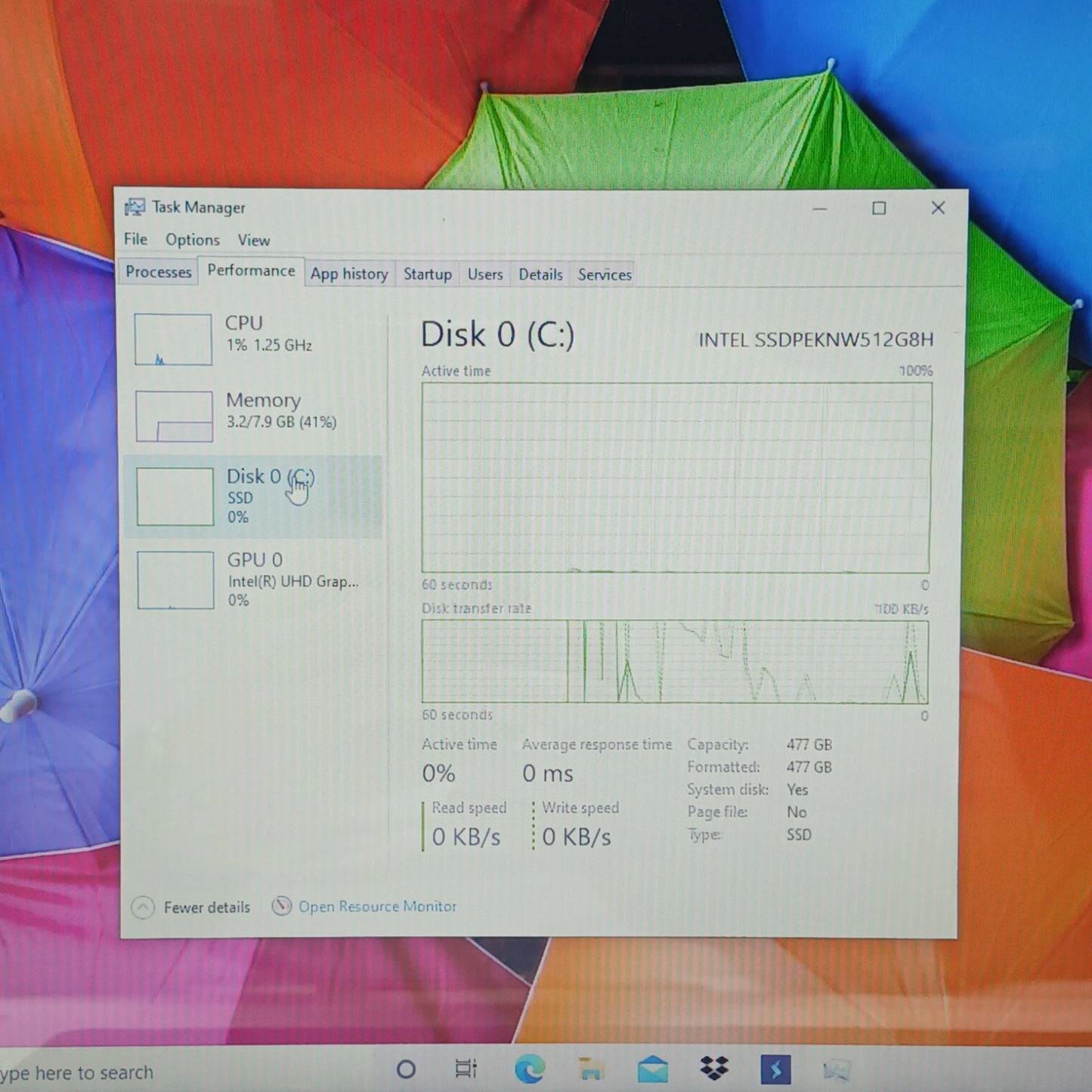Switch to the App history tab
This screenshot has height=1092, width=1092.
tap(349, 274)
